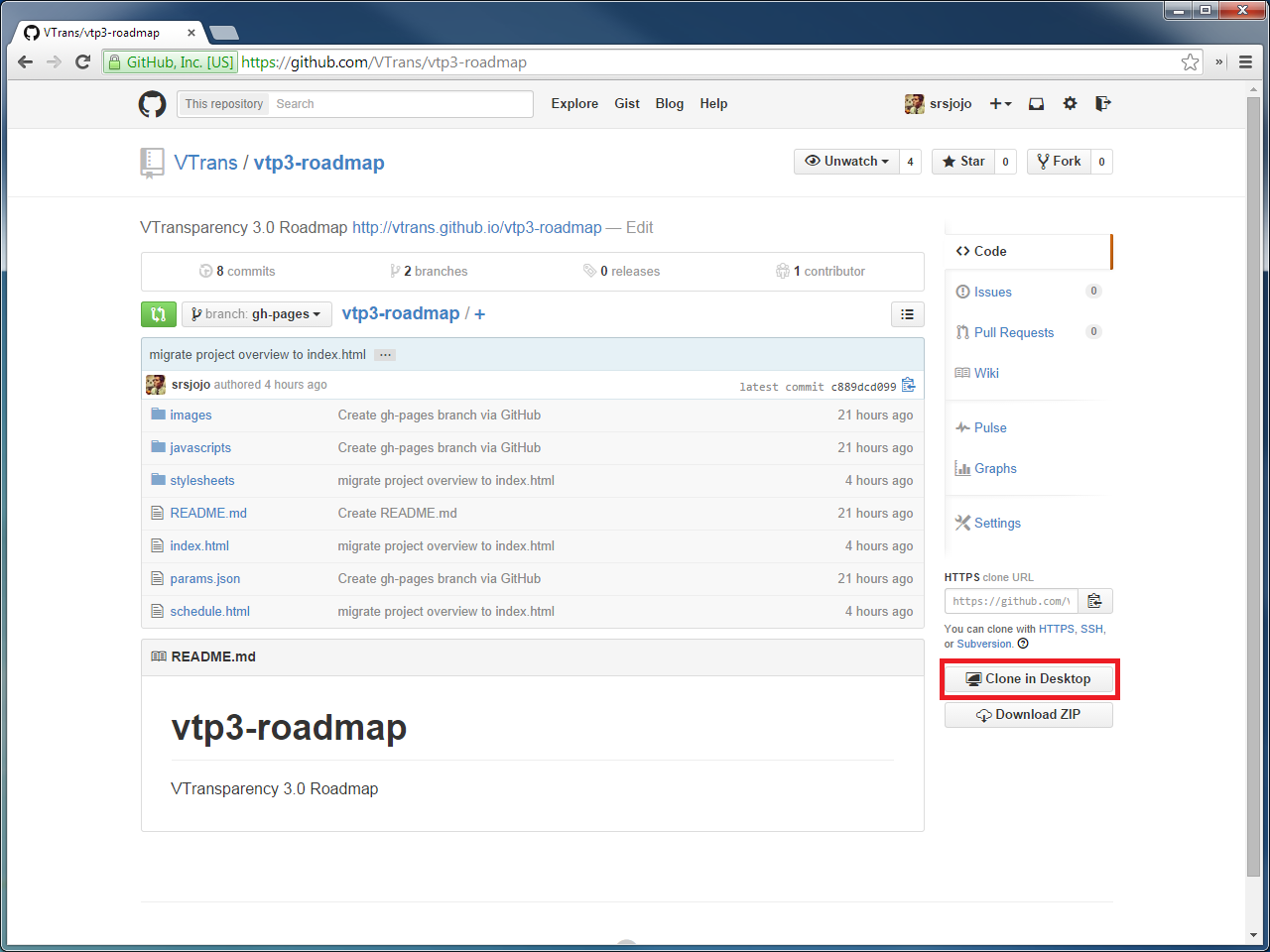Open the VTrans organization link
The image size is (1270, 952).
pos(205,163)
